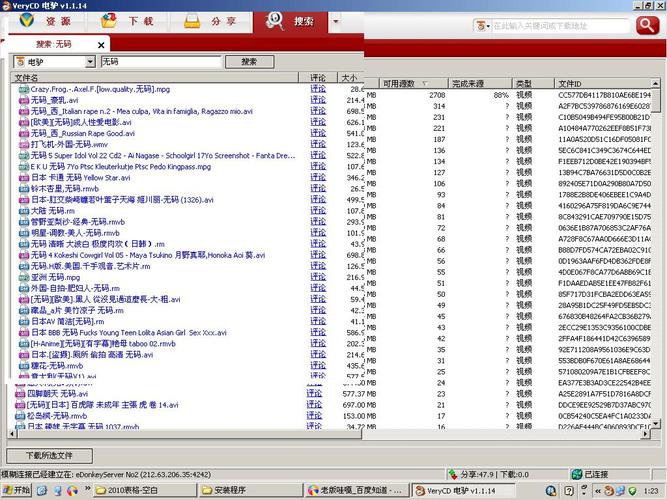Click the 1:23 taskbar clock
Screen dimensions: 667x500
[x=651, y=491]
